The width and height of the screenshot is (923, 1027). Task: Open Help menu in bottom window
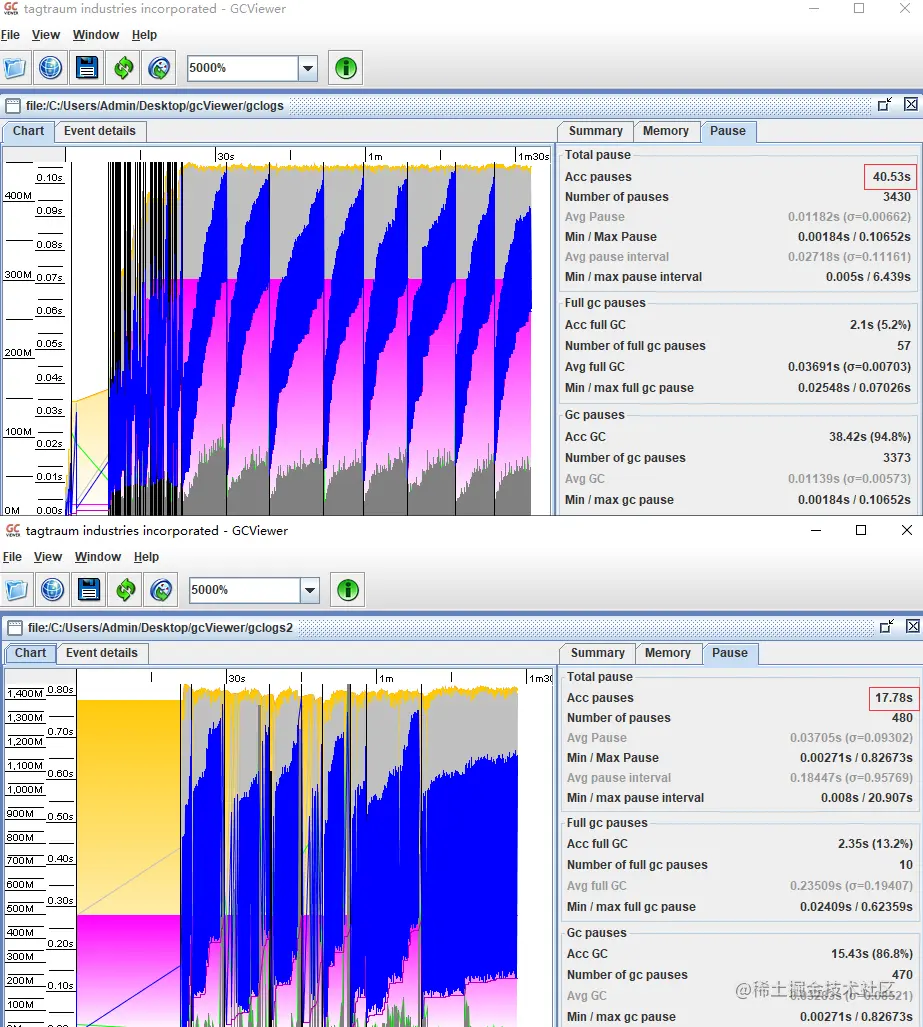pos(146,557)
